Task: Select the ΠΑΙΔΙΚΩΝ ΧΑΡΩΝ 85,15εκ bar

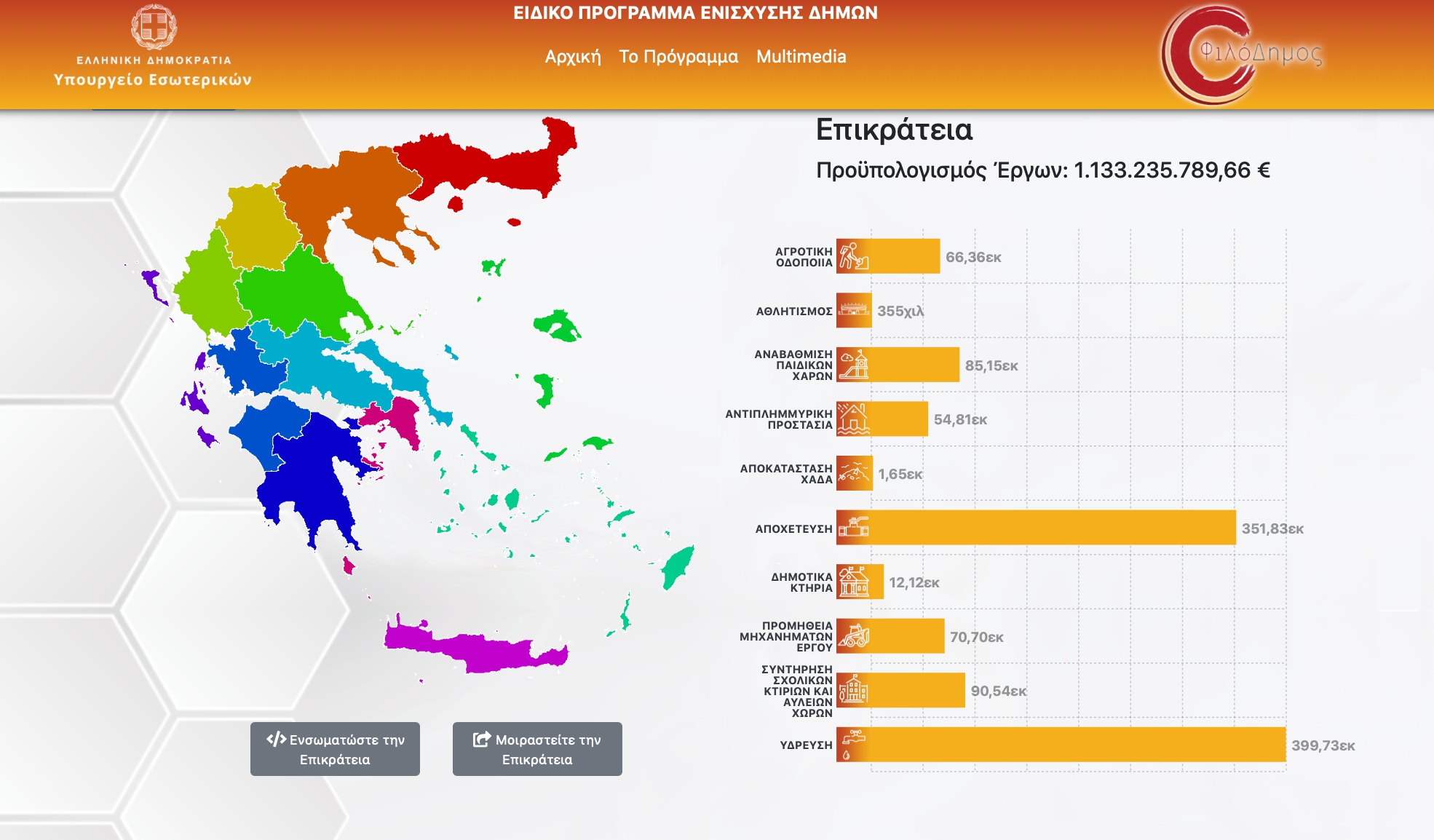Action: [x=898, y=365]
